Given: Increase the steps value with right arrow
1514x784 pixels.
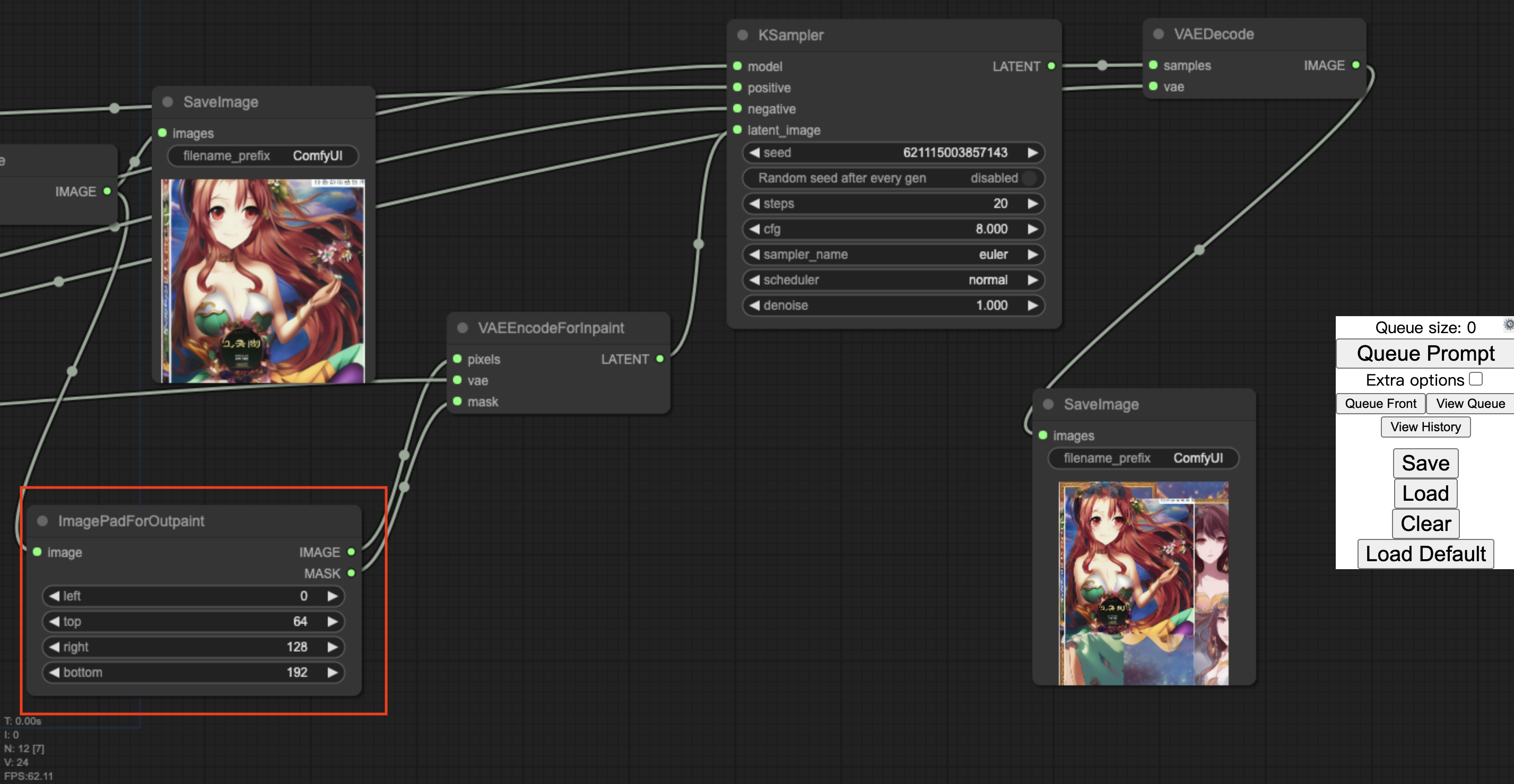Looking at the screenshot, I should (x=1033, y=203).
